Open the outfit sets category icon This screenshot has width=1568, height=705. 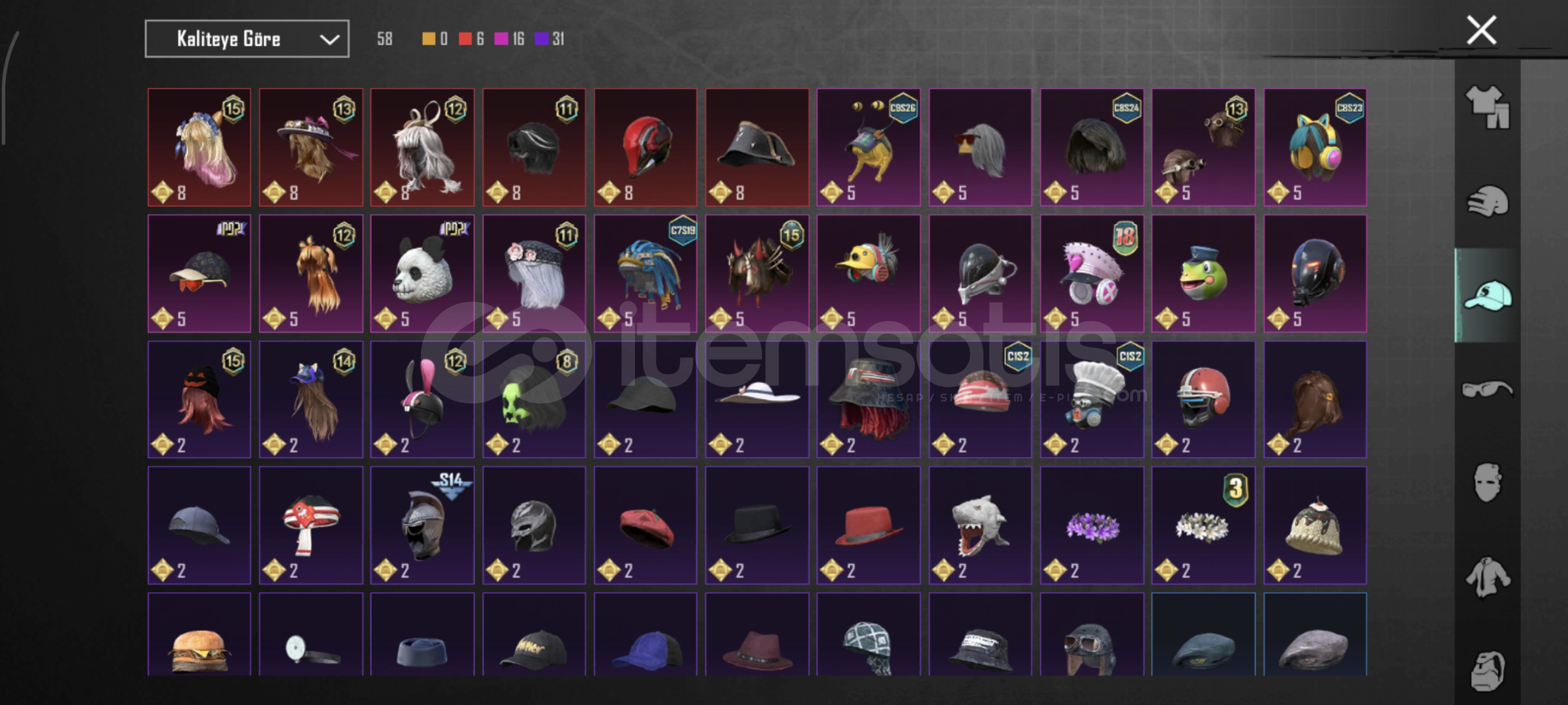click(1488, 107)
